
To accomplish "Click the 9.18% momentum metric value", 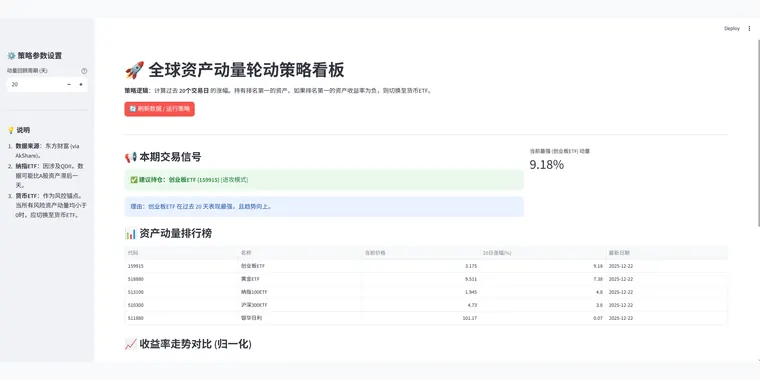I will pyautogui.click(x=546, y=165).
